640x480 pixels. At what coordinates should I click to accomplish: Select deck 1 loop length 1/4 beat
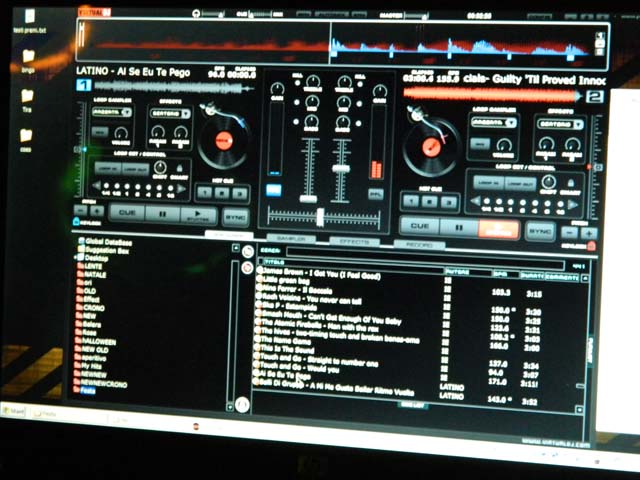[x=106, y=186]
